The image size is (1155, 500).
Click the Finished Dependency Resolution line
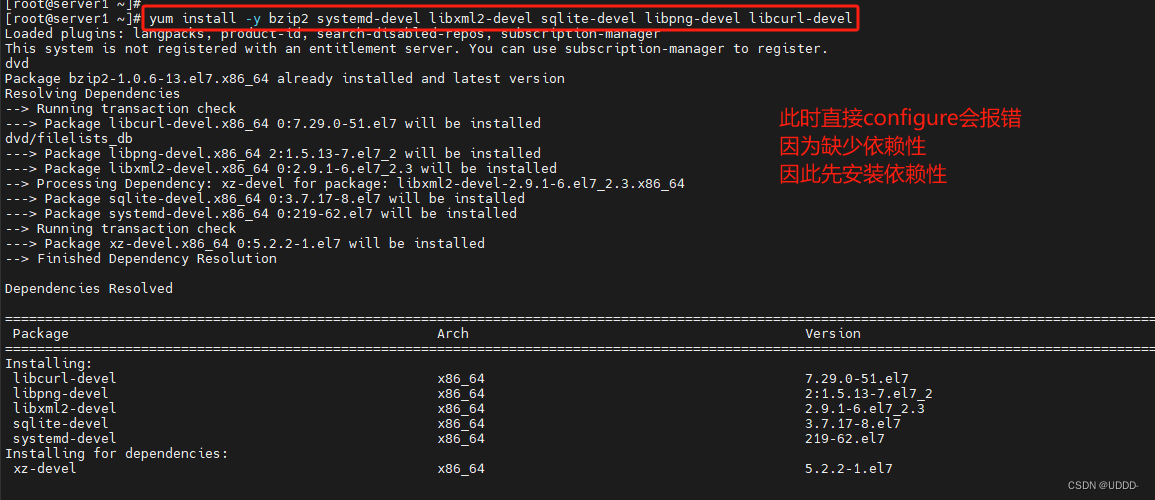pos(141,258)
